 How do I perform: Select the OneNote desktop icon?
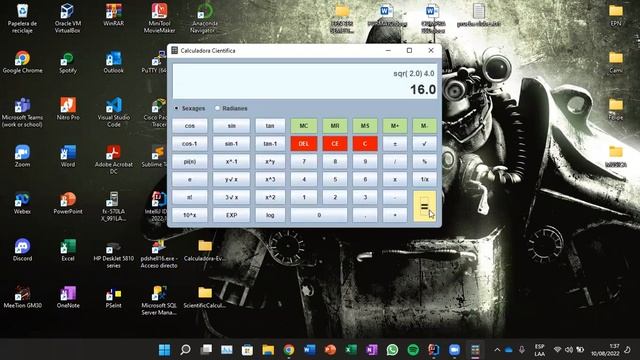click(x=68, y=297)
